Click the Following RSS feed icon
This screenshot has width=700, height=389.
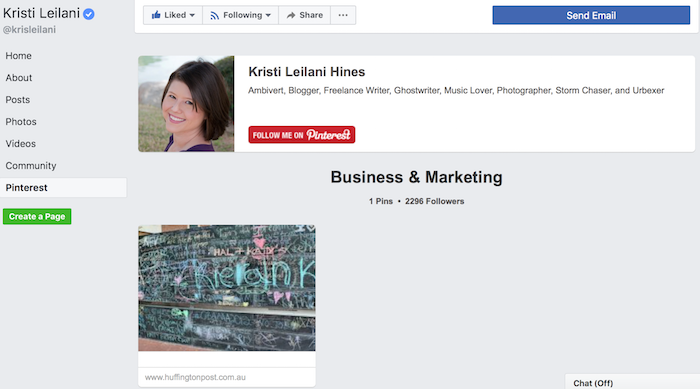(x=215, y=16)
